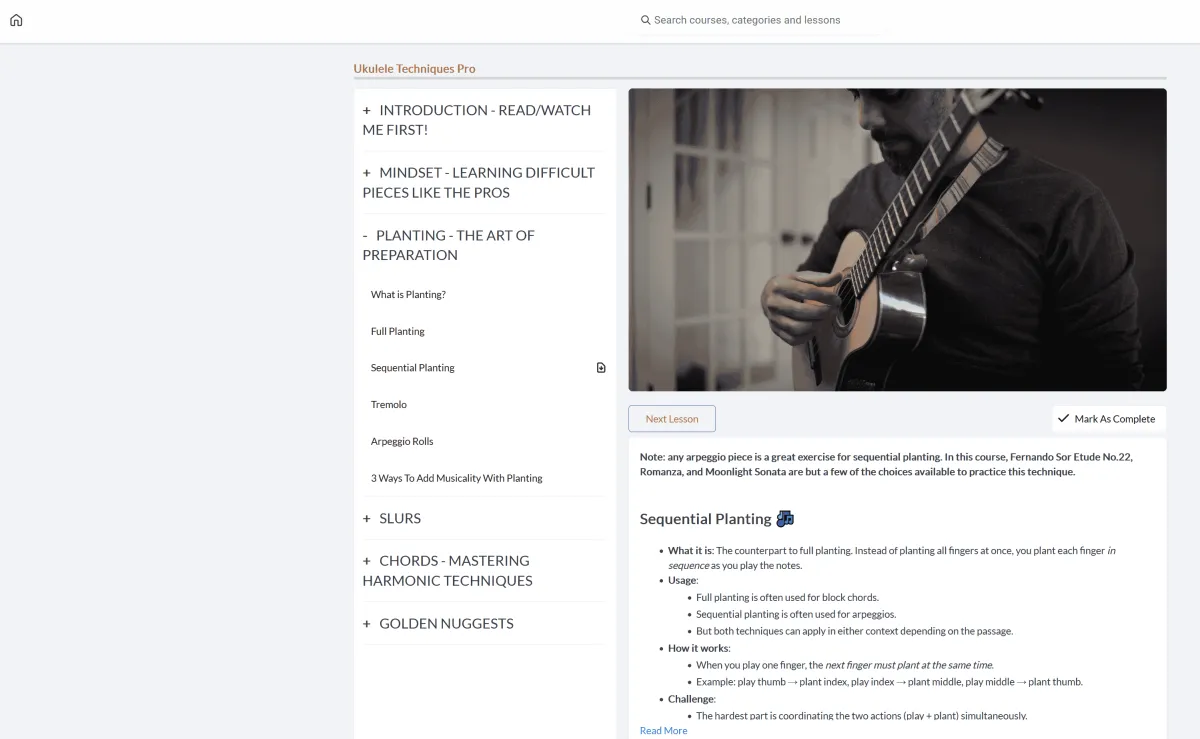Image resolution: width=1200 pixels, height=739 pixels.
Task: Click the home icon in the header
Action: 16,20
